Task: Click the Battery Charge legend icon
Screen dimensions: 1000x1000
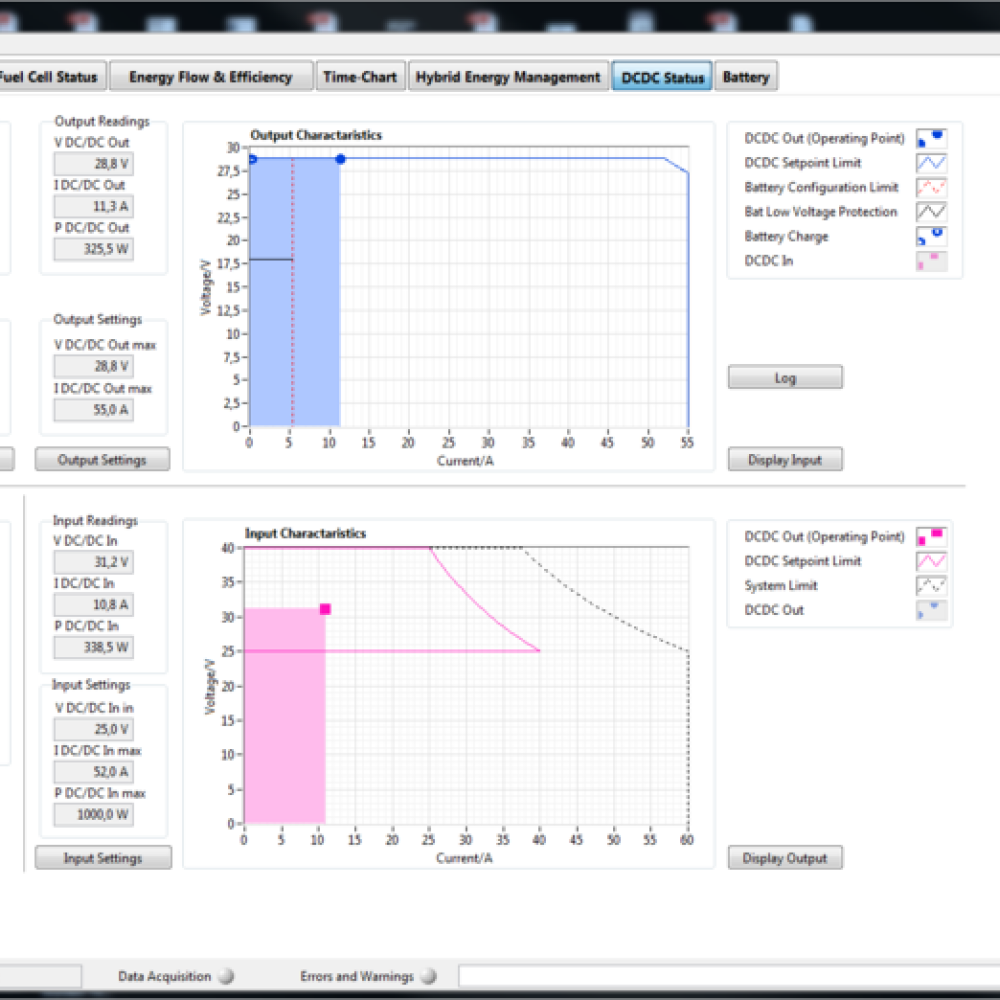Action: pyautogui.click(x=932, y=236)
